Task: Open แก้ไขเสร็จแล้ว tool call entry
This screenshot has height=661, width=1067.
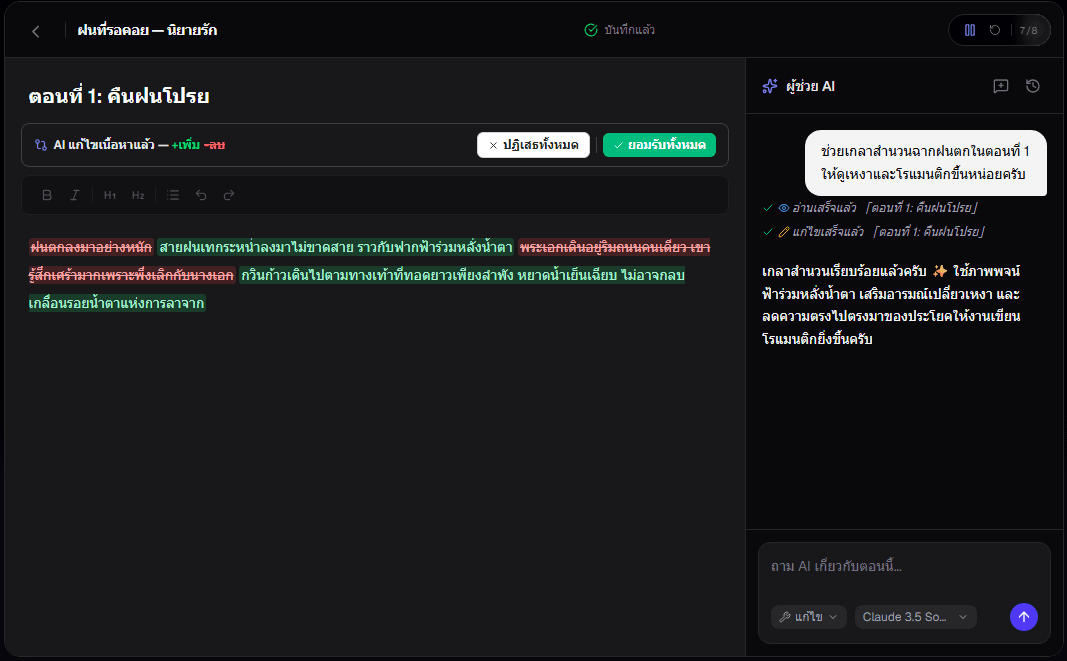Action: click(x=874, y=232)
